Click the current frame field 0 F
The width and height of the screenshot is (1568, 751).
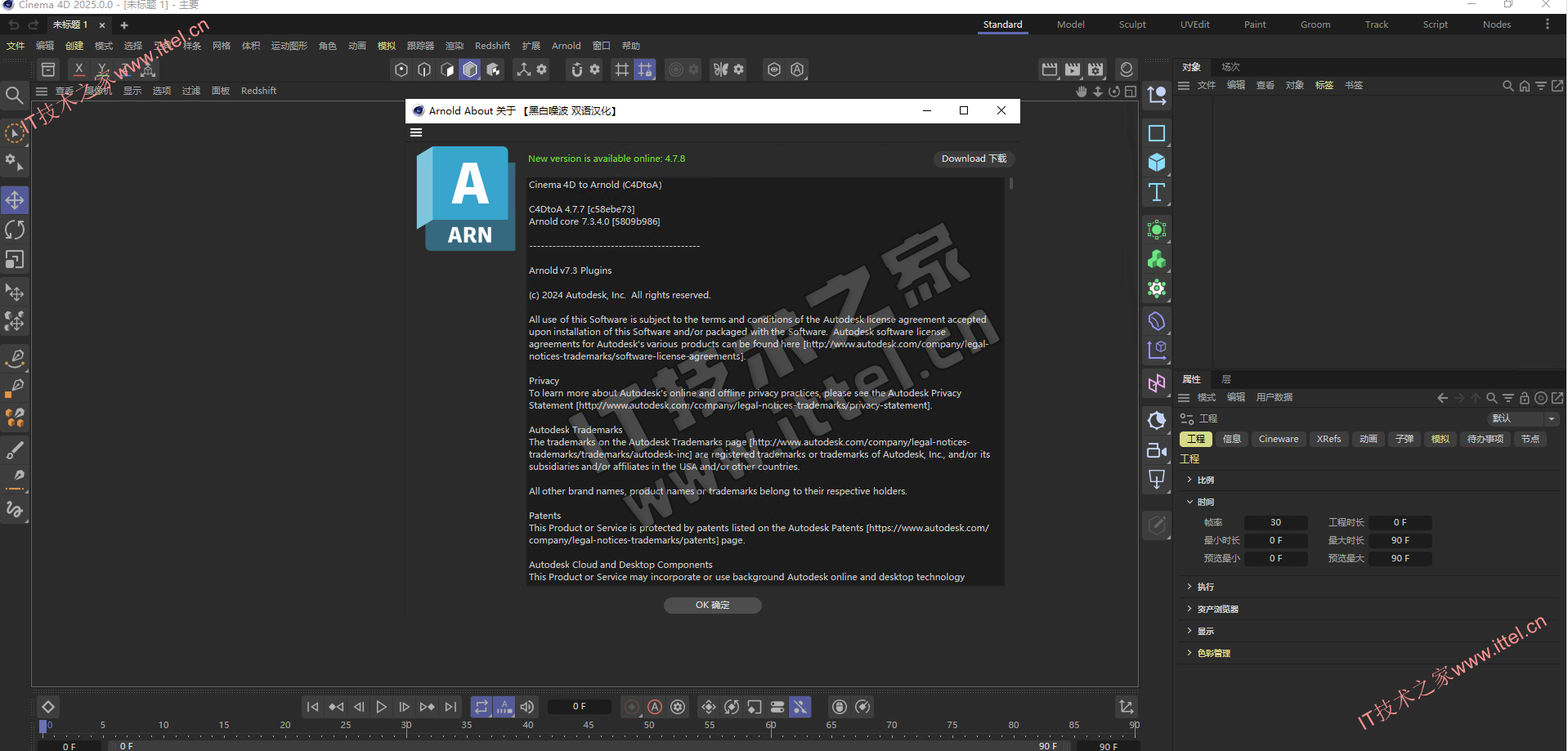[579, 706]
